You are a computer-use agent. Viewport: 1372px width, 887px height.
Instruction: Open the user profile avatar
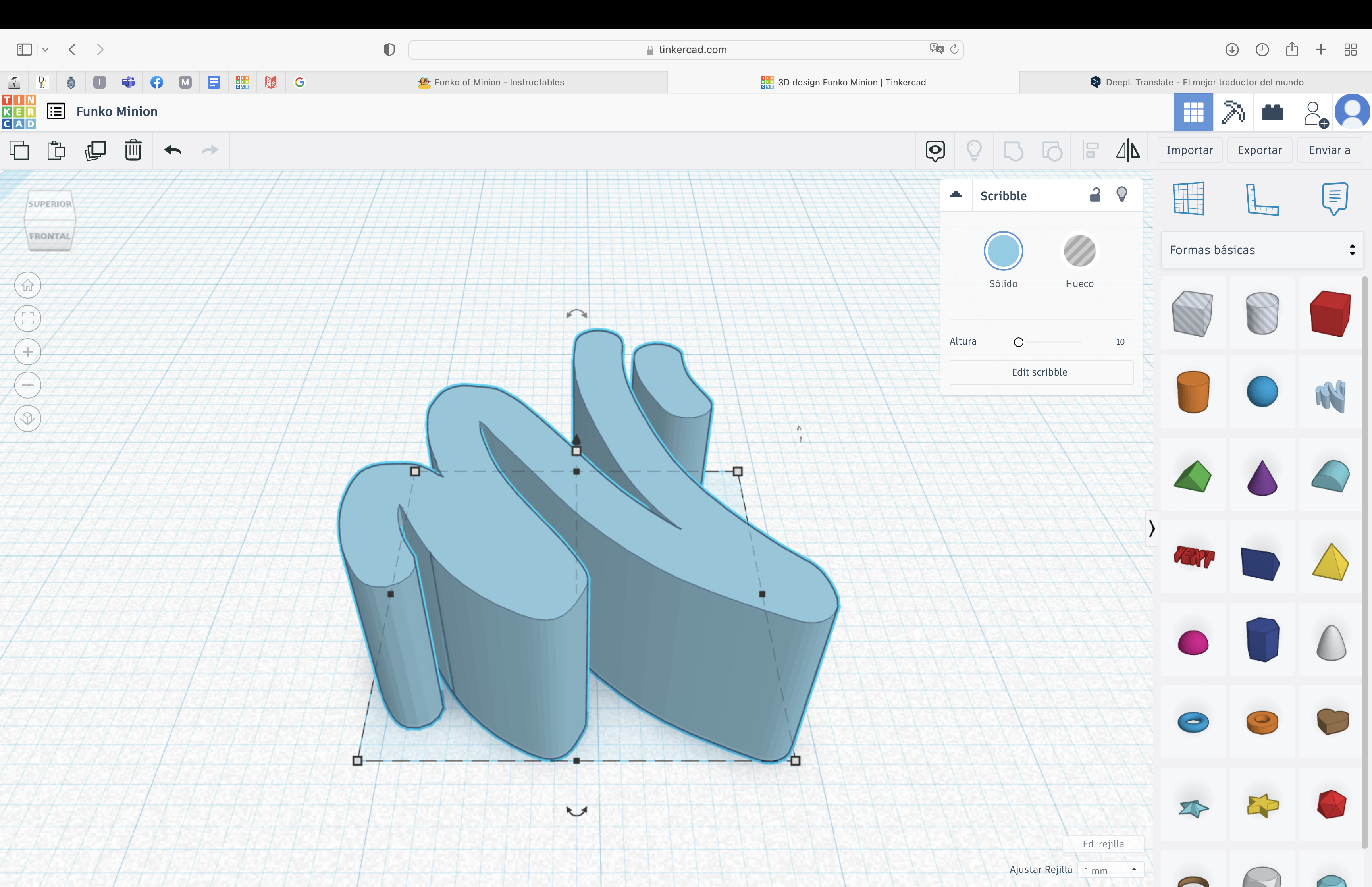(1352, 112)
